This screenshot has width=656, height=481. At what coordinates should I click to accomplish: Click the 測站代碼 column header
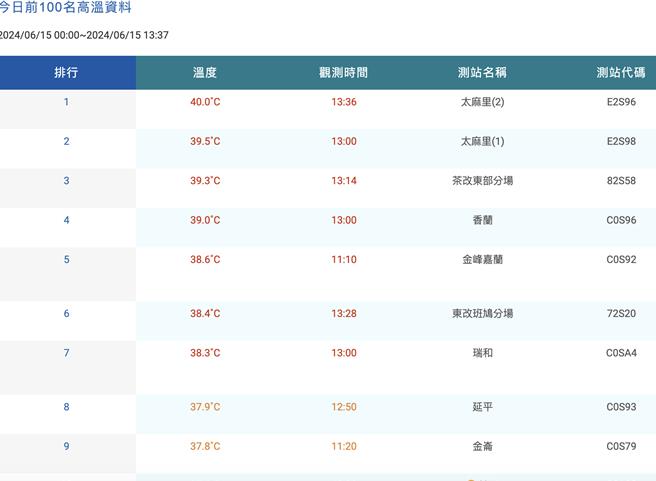(x=621, y=72)
